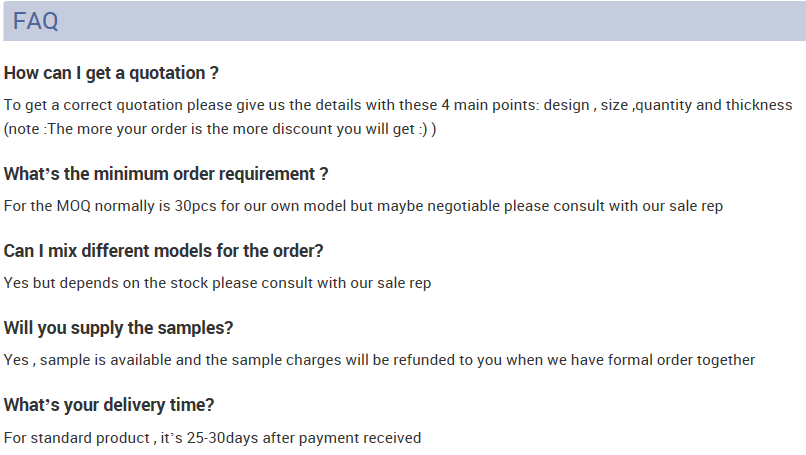This screenshot has height=455, width=806.
Task: Select the minimum order requirement question
Action: [x=166, y=174]
